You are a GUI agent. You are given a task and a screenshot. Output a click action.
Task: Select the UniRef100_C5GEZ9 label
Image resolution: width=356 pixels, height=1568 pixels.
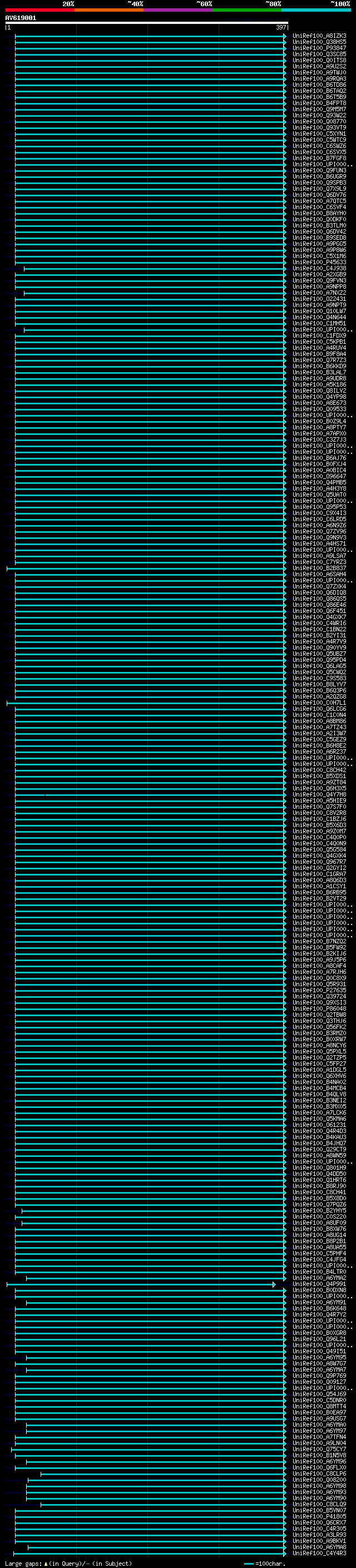point(319,740)
